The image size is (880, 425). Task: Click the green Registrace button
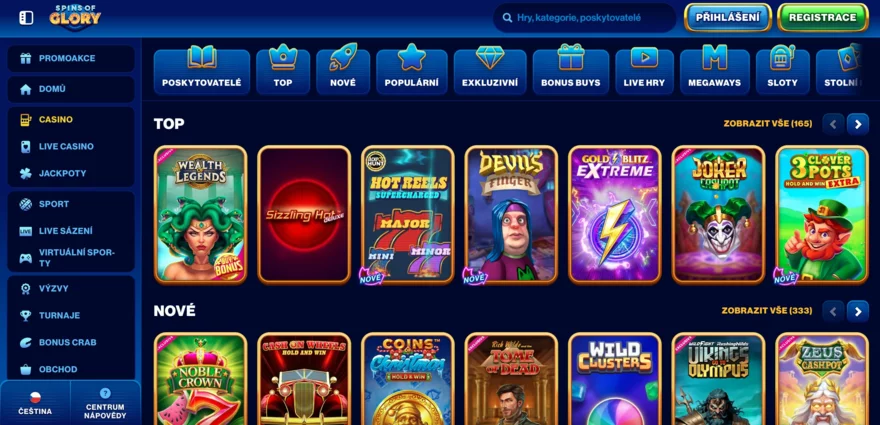click(x=822, y=17)
